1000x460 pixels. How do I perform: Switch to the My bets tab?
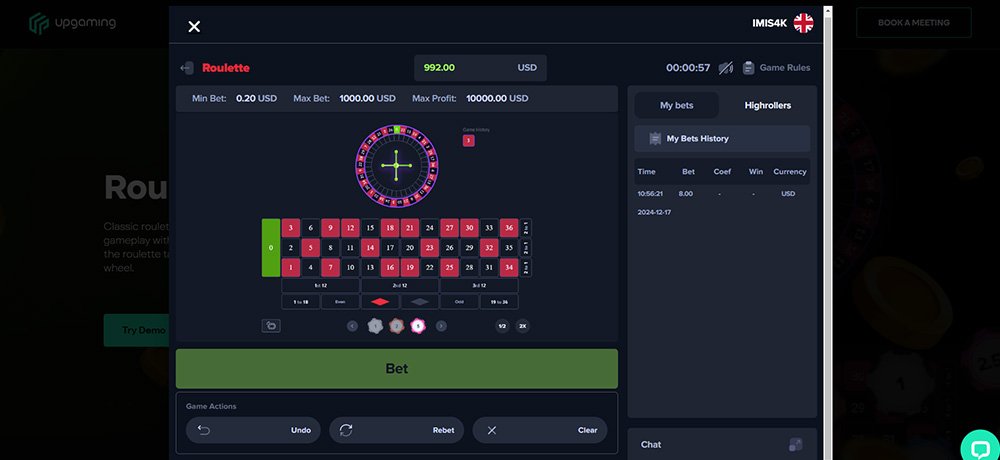(677, 105)
